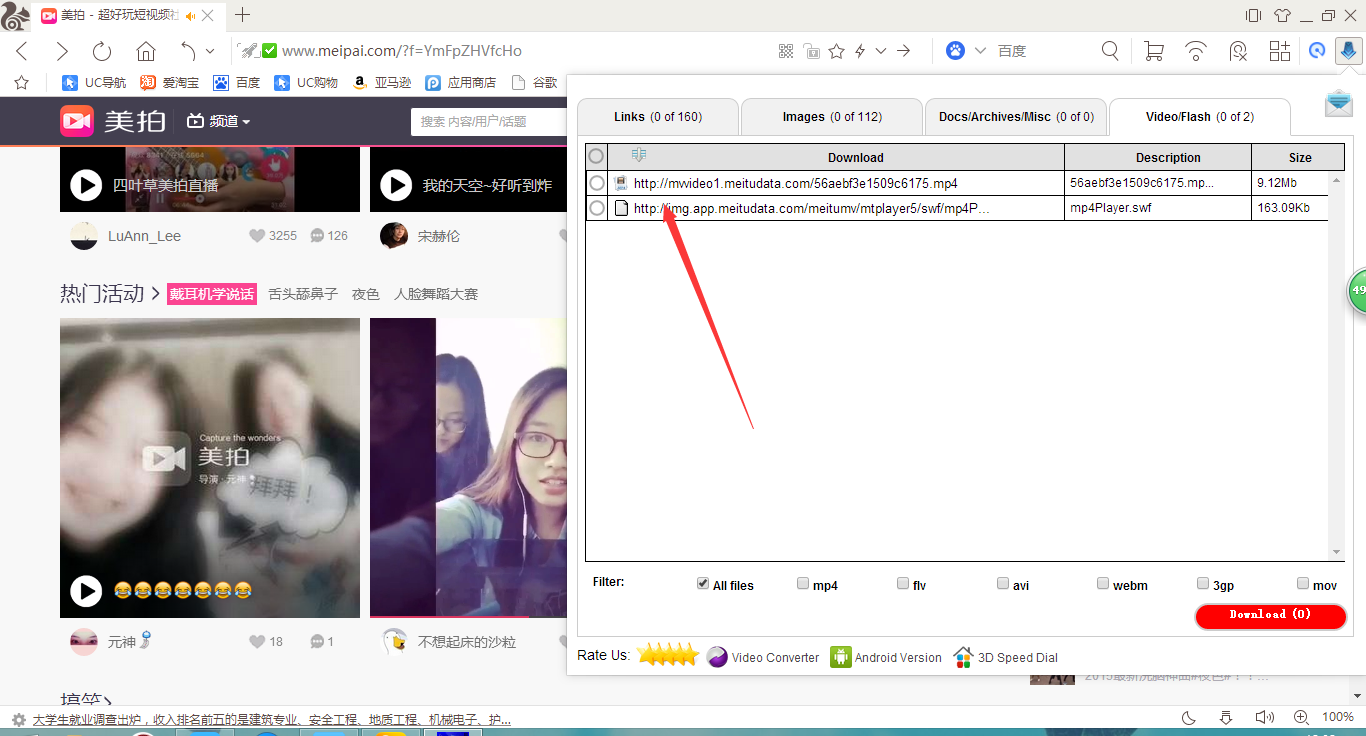
Task: Zoom in using the status bar magnifier
Action: (1301, 718)
